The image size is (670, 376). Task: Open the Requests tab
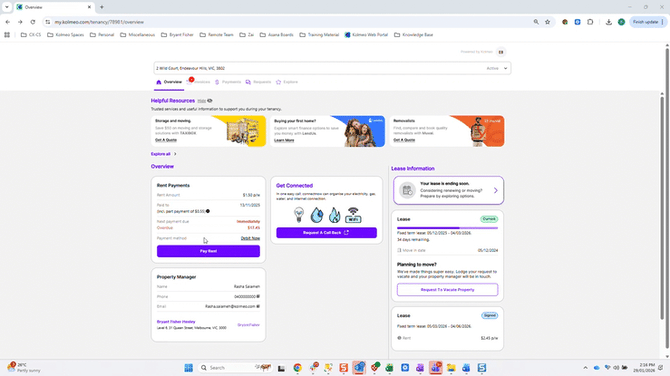pos(259,82)
